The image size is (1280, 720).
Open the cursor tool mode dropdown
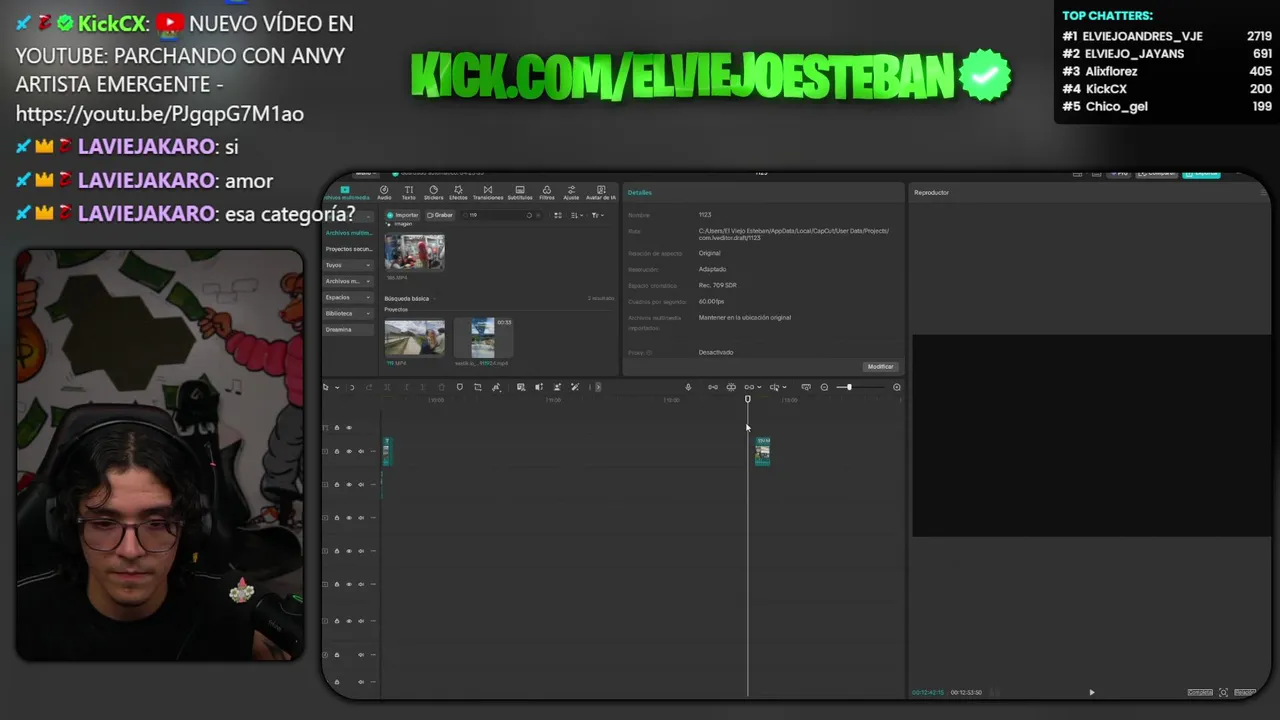click(336, 387)
